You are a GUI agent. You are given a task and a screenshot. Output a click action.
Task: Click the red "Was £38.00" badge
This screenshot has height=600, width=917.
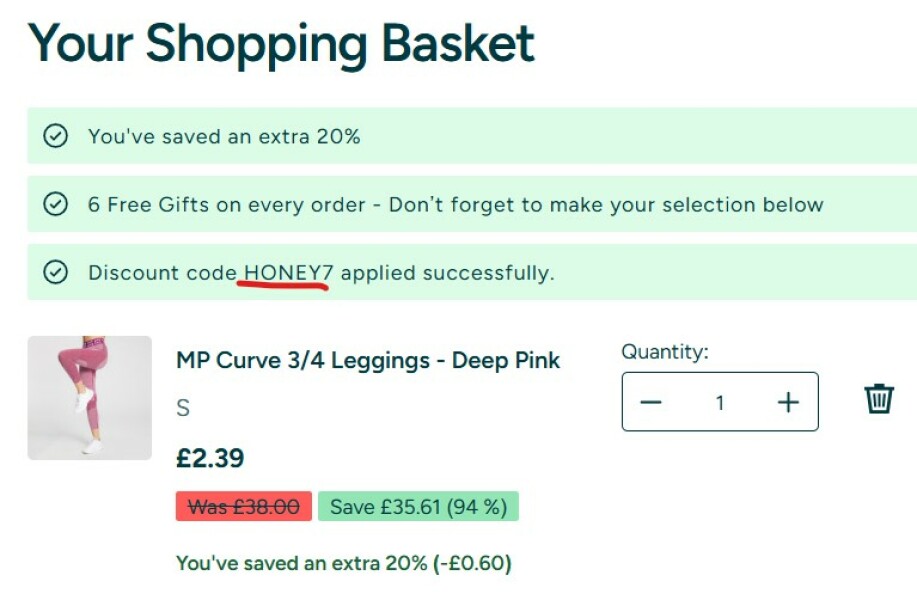(x=243, y=507)
